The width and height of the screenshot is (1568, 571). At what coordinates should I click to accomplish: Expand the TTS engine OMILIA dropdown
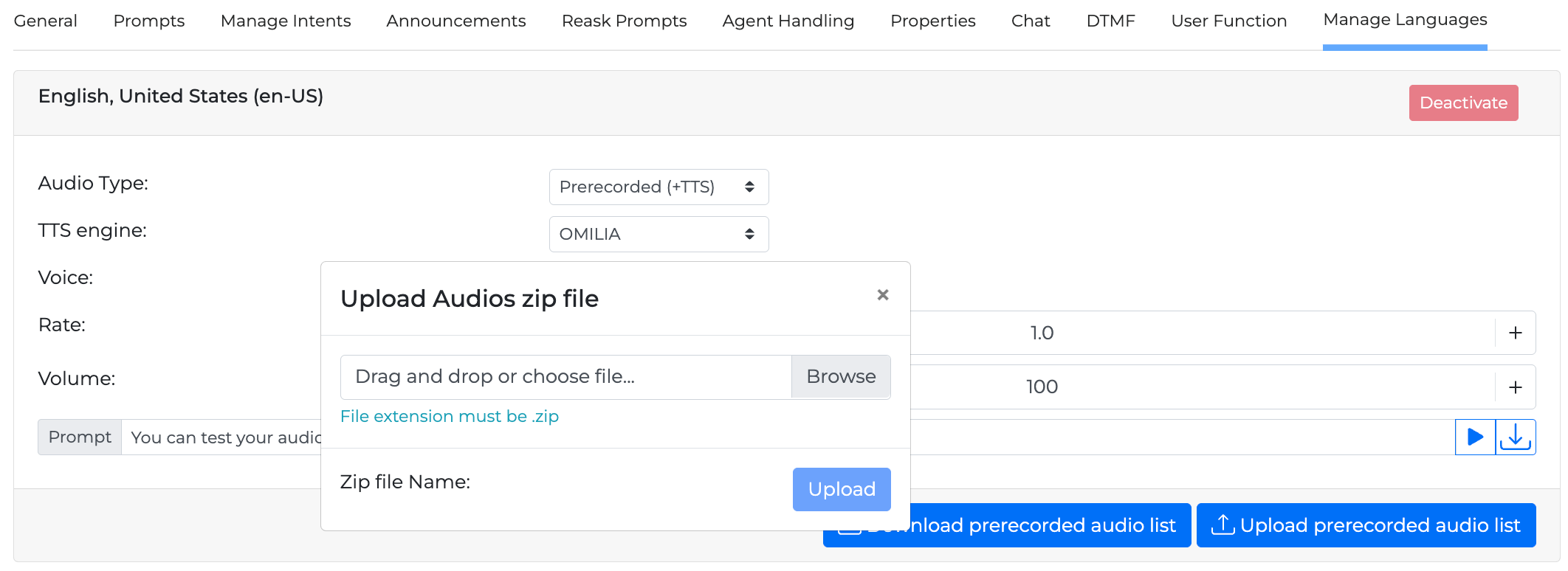pyautogui.click(x=659, y=235)
